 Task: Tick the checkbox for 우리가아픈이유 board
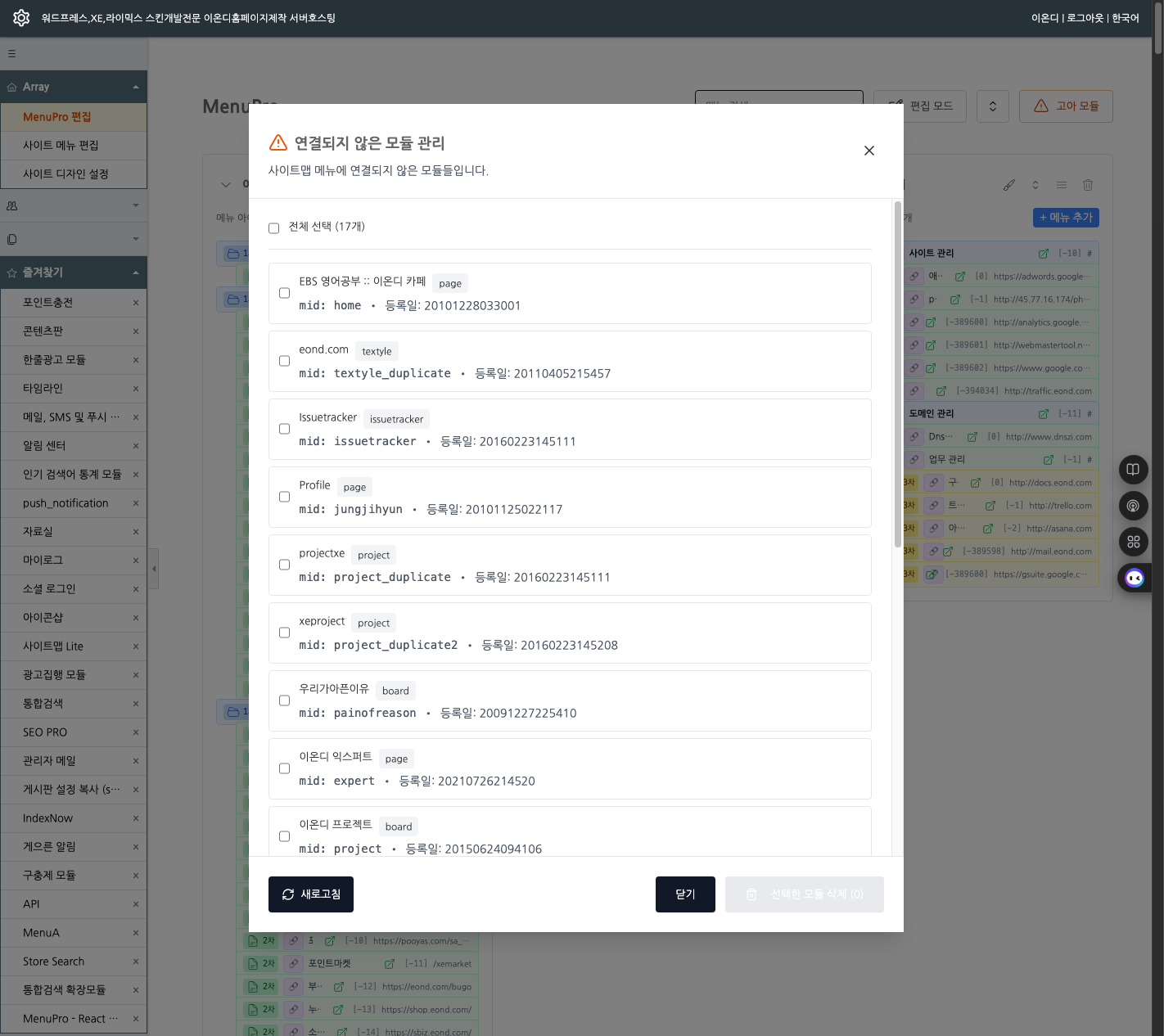(285, 700)
